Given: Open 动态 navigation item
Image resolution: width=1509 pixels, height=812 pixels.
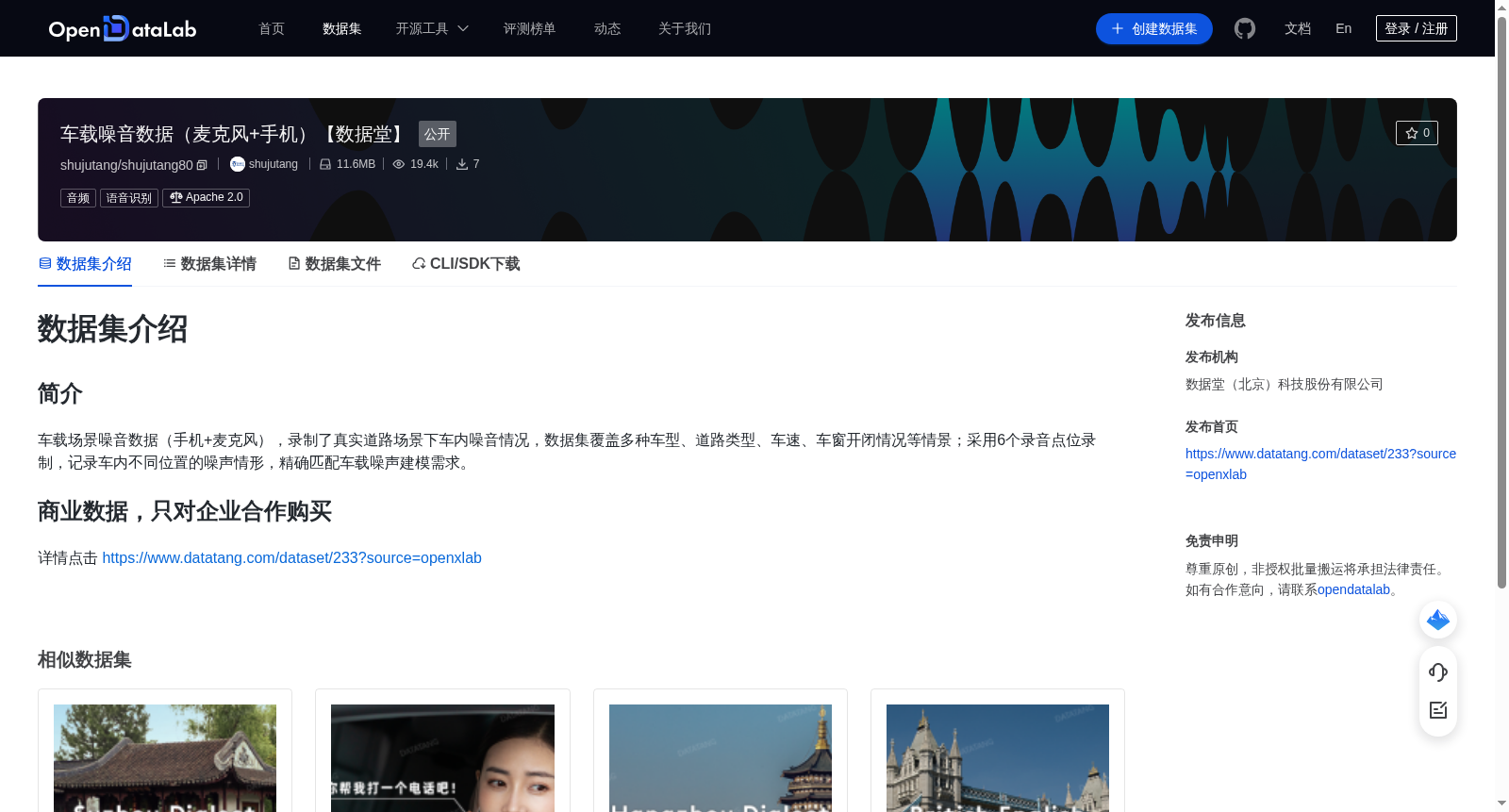Looking at the screenshot, I should click(x=607, y=28).
